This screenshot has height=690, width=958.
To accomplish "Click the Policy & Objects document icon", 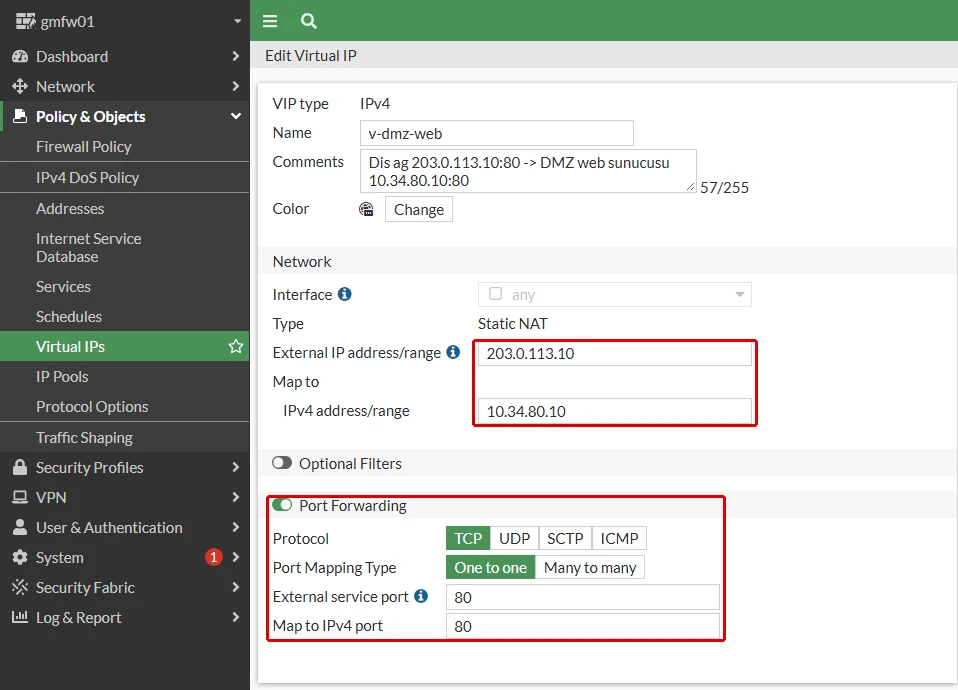I will coord(20,116).
